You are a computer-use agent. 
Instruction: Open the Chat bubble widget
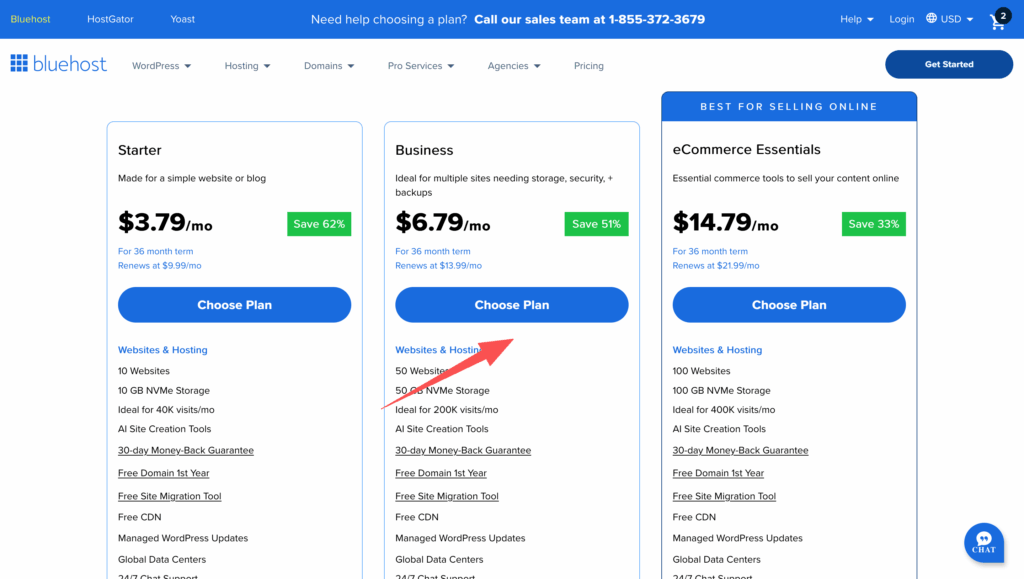tap(983, 541)
